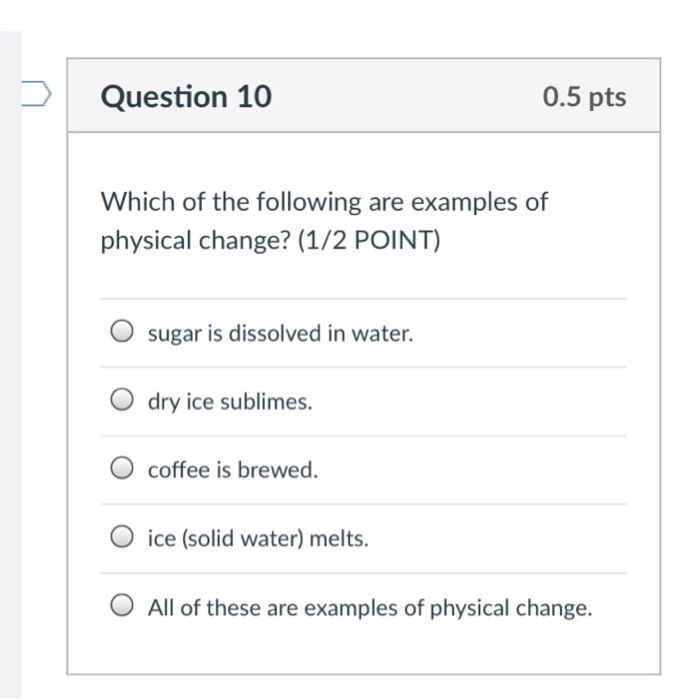Click the 'All of these are examples of physical change.' text
This screenshot has width=700, height=699.
click(x=370, y=607)
